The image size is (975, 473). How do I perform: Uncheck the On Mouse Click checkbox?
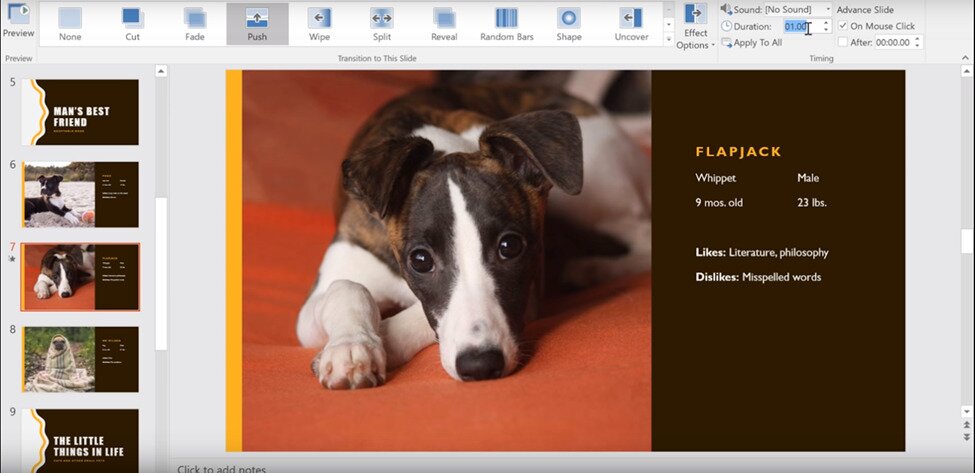[843, 26]
